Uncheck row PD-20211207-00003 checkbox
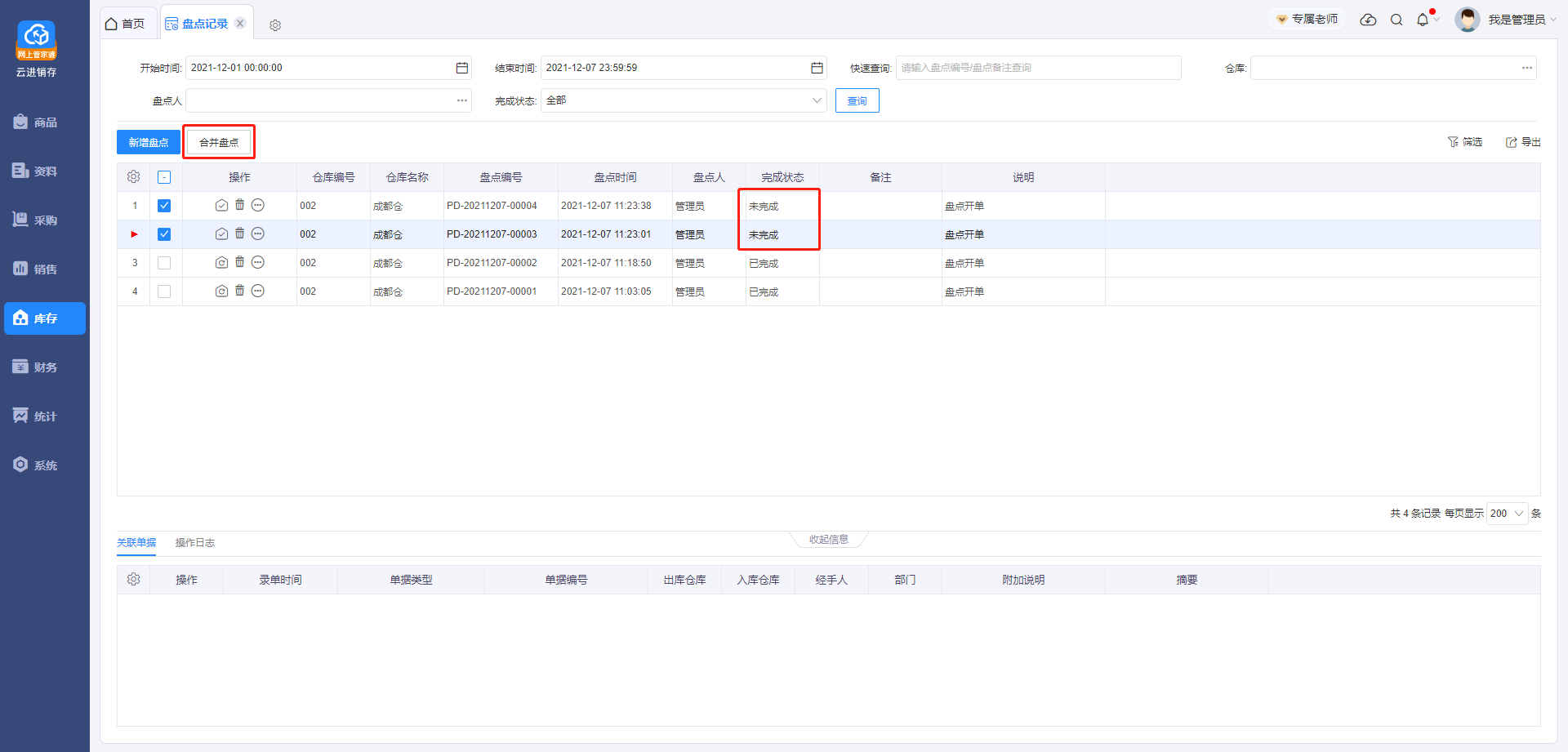Image resolution: width=1568 pixels, height=752 pixels. pyautogui.click(x=164, y=234)
